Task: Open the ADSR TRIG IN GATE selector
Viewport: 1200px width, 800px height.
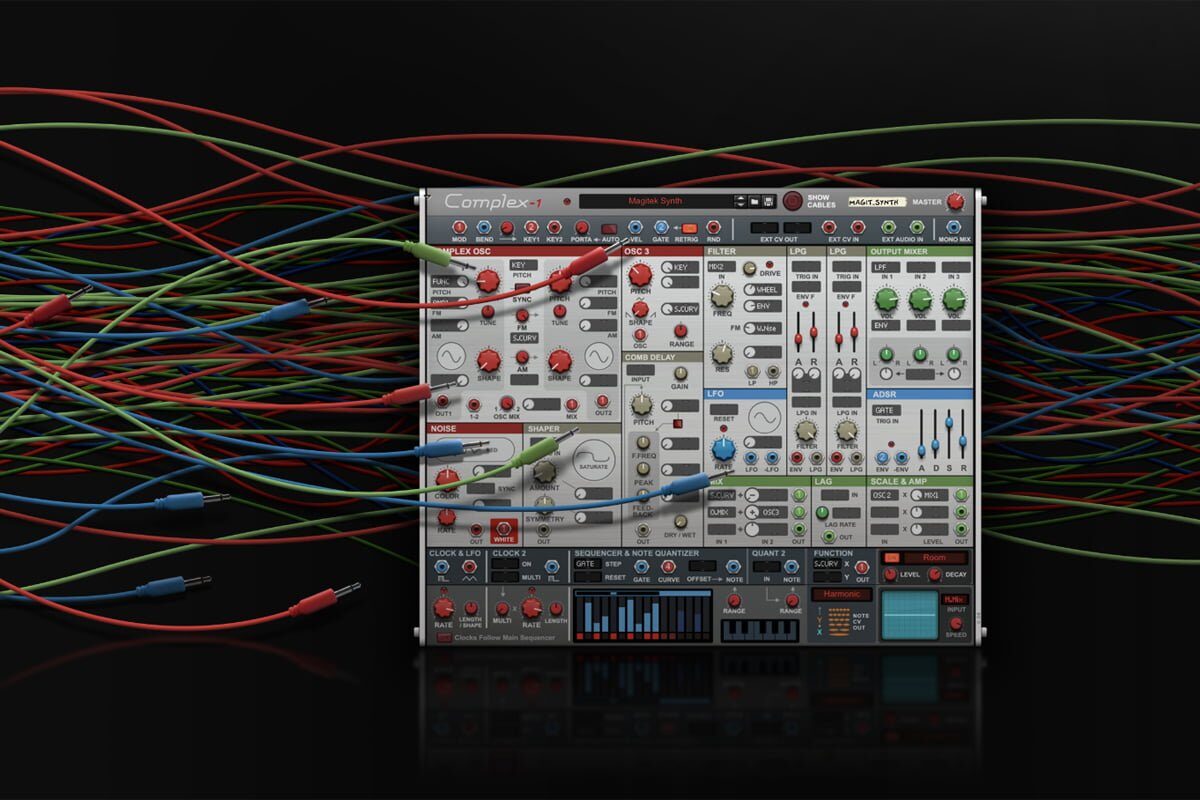Action: pos(885,410)
